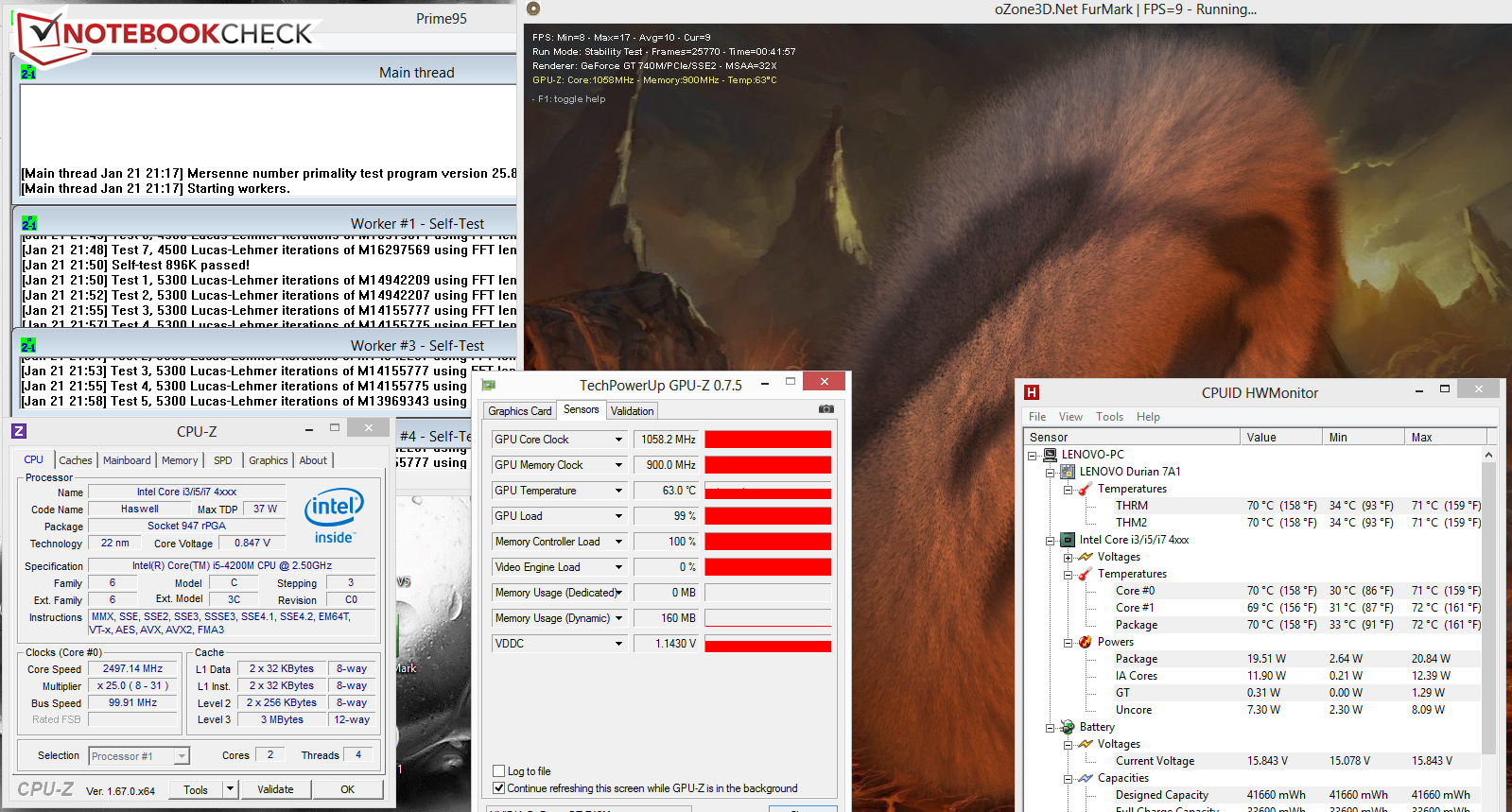Collapse the Capacities tree node
The height and width of the screenshot is (812, 1512).
[1068, 778]
